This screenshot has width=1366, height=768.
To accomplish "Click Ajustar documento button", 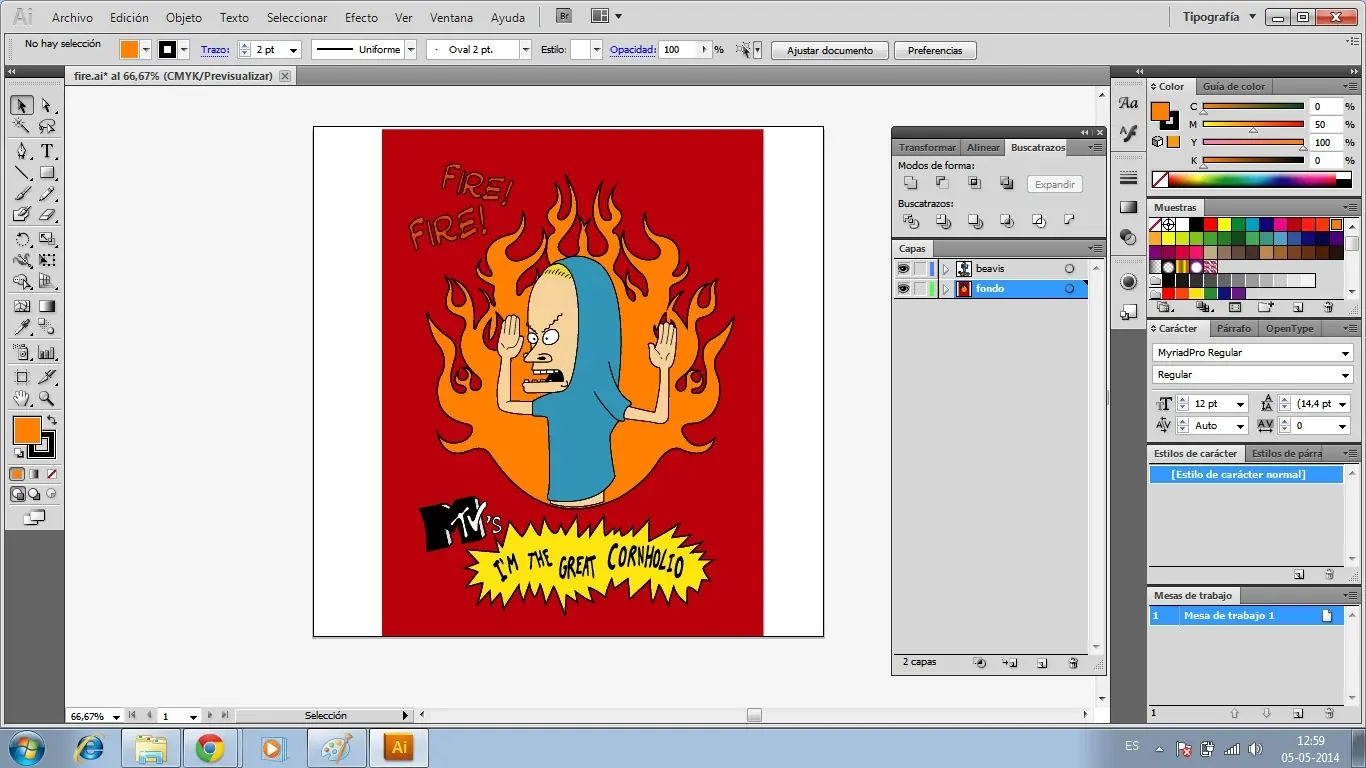I will pyautogui.click(x=829, y=50).
